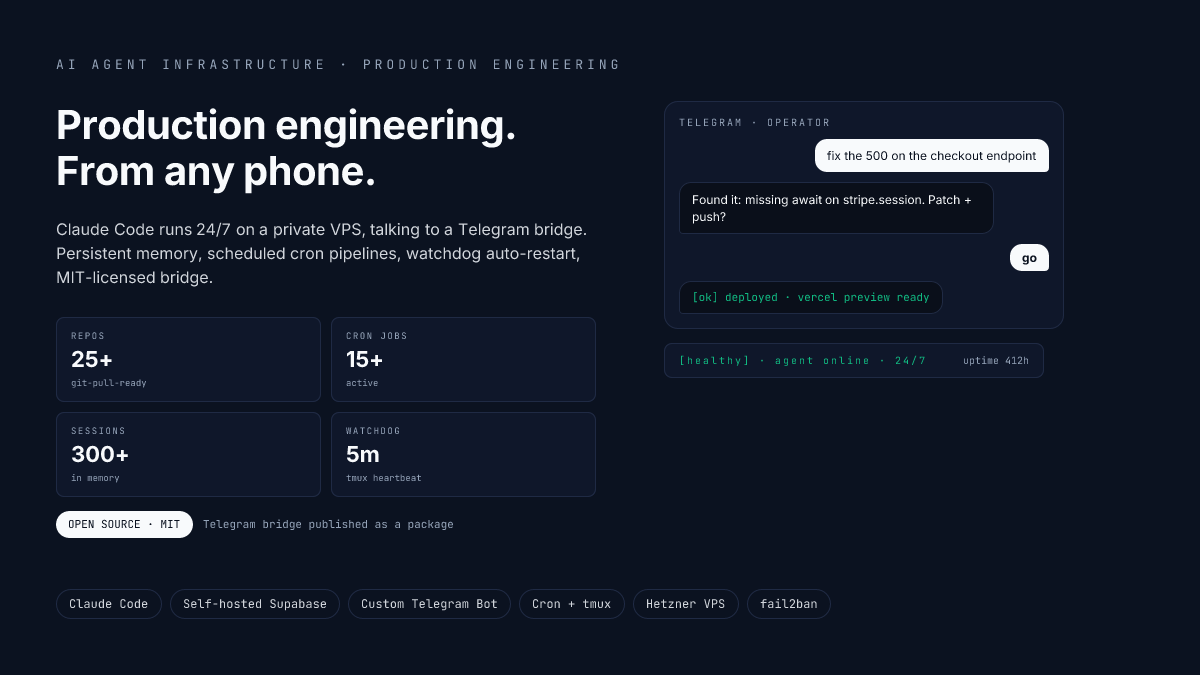
Task: Select the fail2ban tag
Action: (789, 604)
